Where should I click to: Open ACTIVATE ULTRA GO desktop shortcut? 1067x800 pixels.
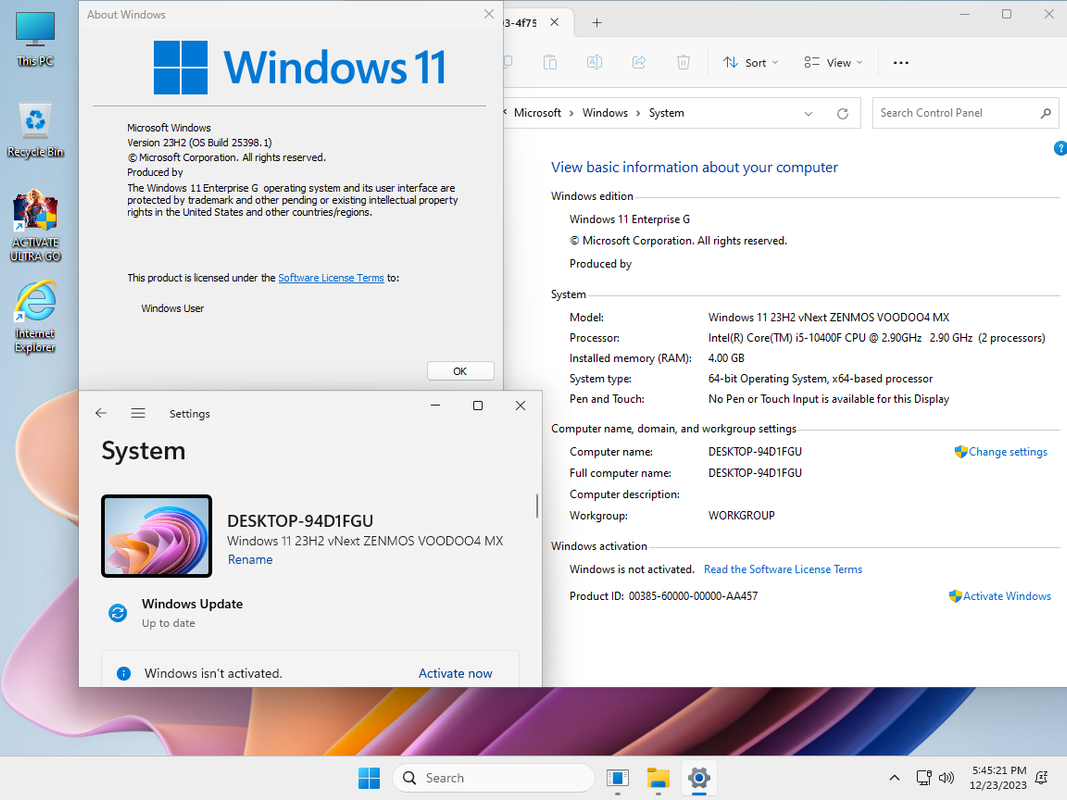pos(35,227)
